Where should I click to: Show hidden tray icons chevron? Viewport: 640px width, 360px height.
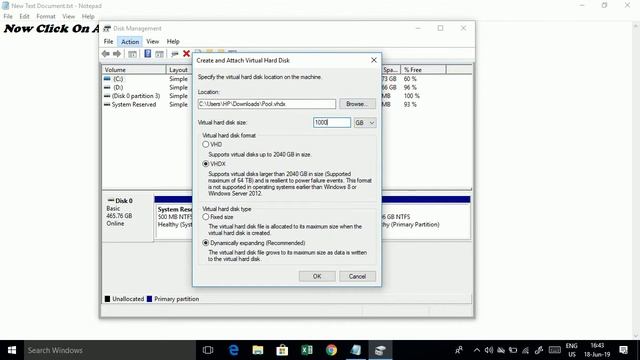[x=477, y=350]
